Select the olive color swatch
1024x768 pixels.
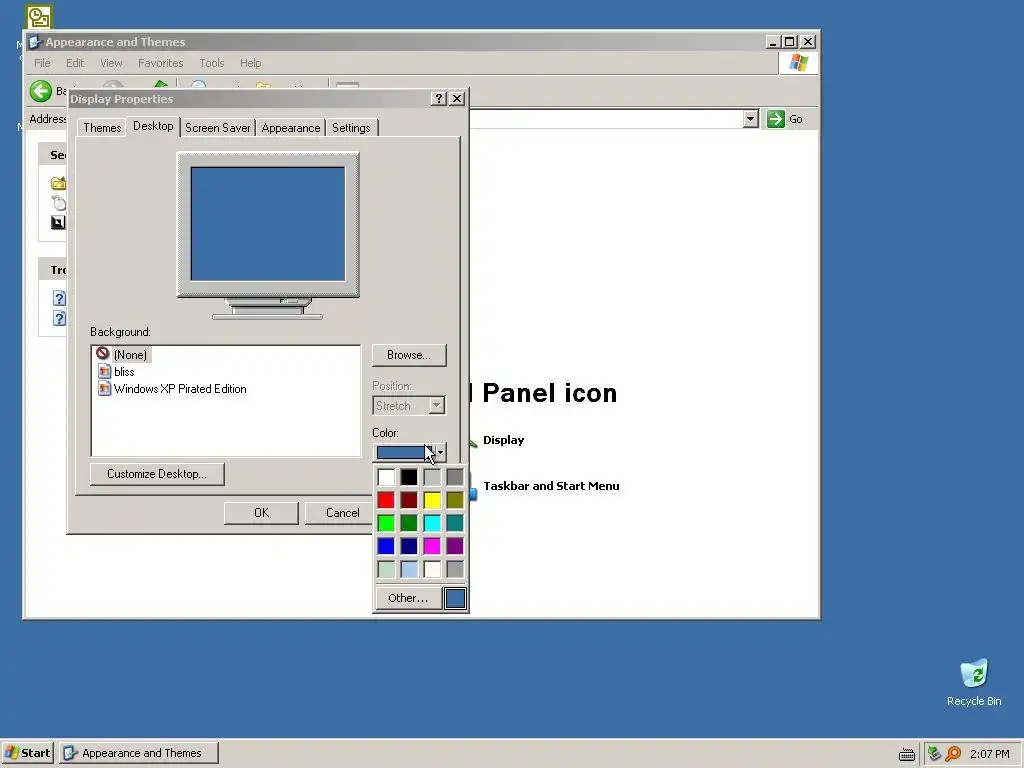click(x=455, y=500)
